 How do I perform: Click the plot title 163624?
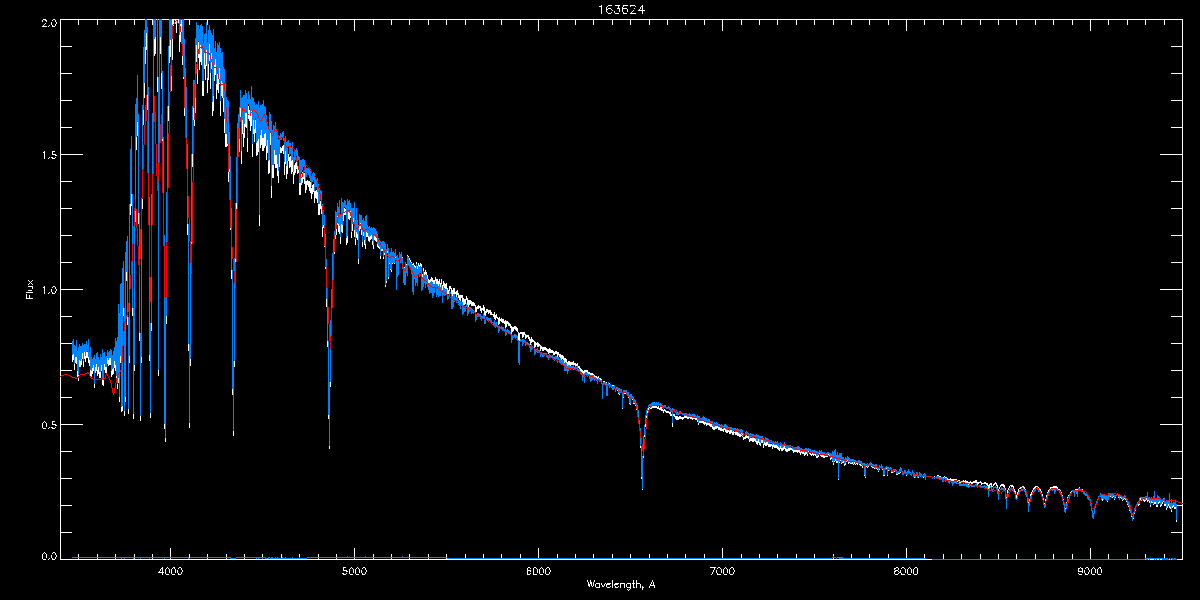(622, 10)
